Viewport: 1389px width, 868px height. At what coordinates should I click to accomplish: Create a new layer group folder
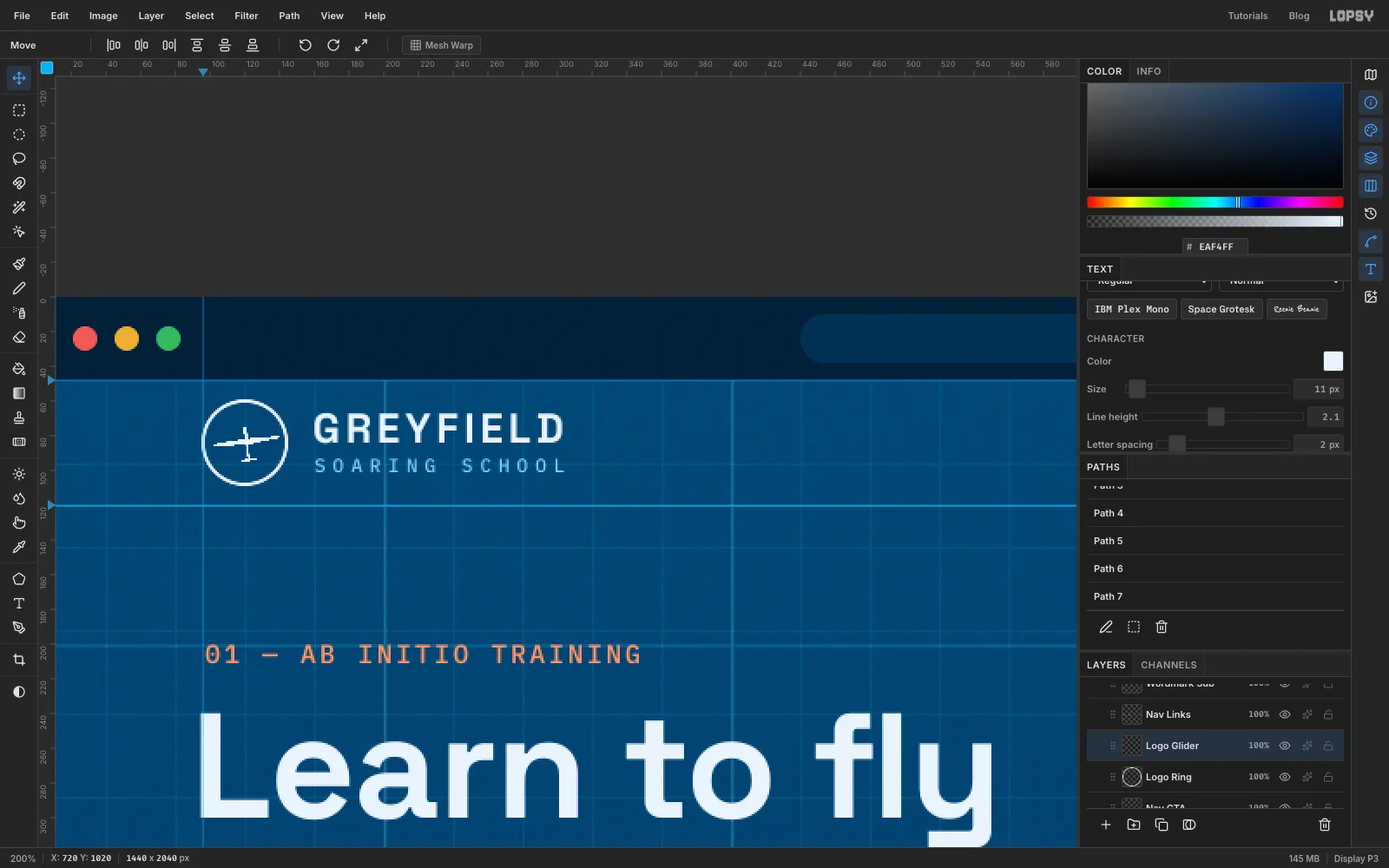[x=1134, y=825]
